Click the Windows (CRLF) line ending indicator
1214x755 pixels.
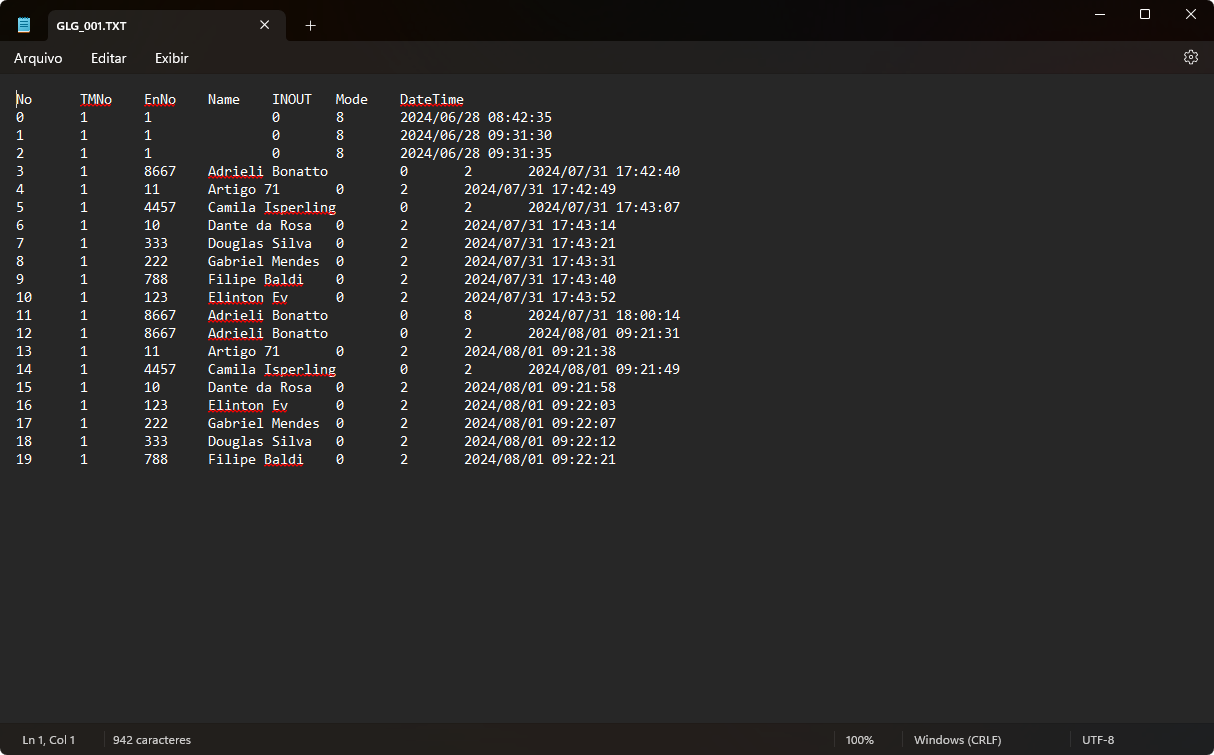(958, 740)
